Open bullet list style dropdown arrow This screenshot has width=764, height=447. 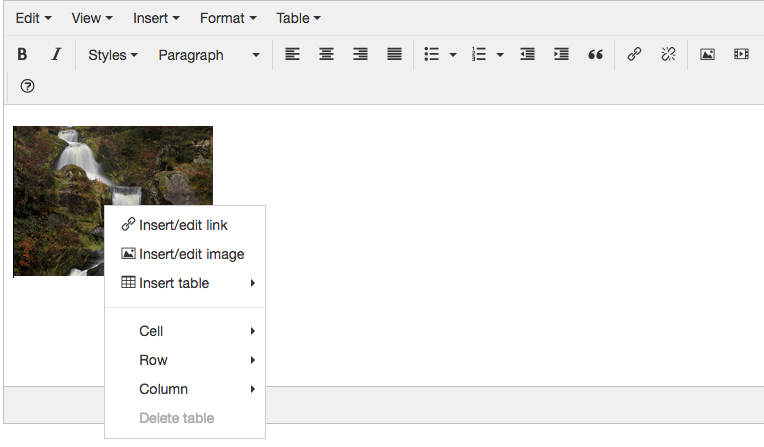click(453, 55)
